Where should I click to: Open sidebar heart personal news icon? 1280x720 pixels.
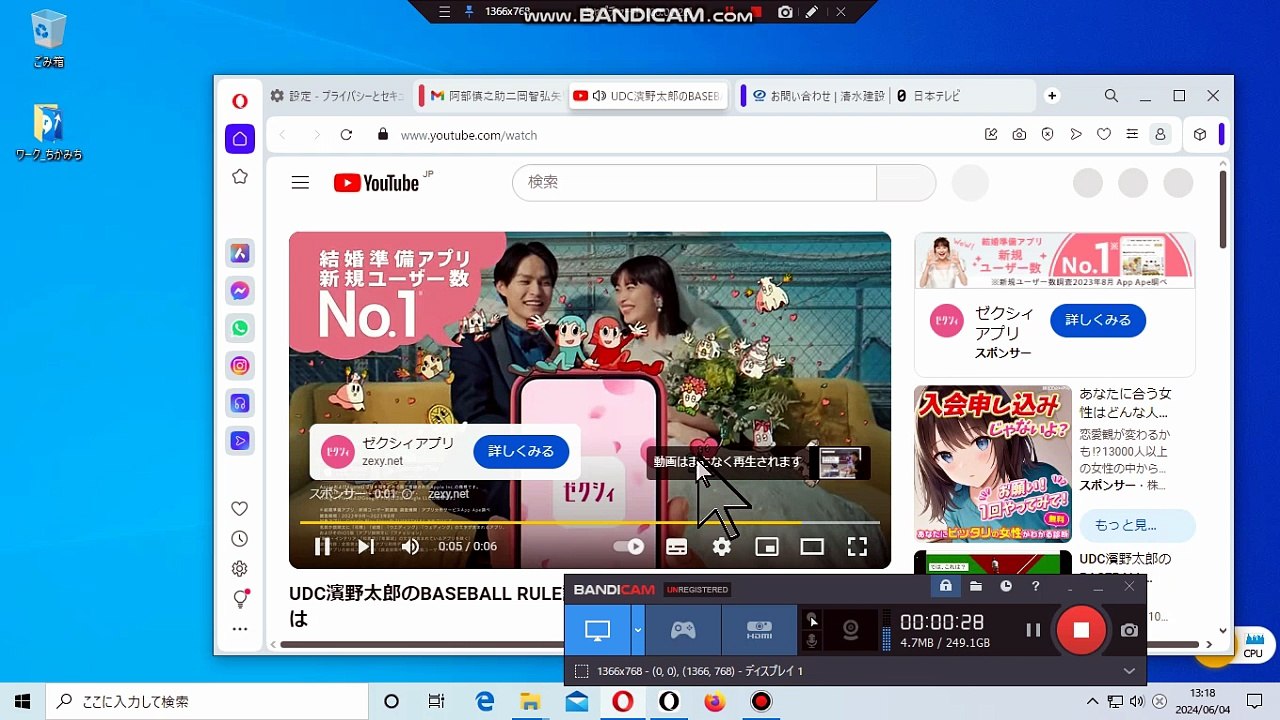(x=240, y=509)
